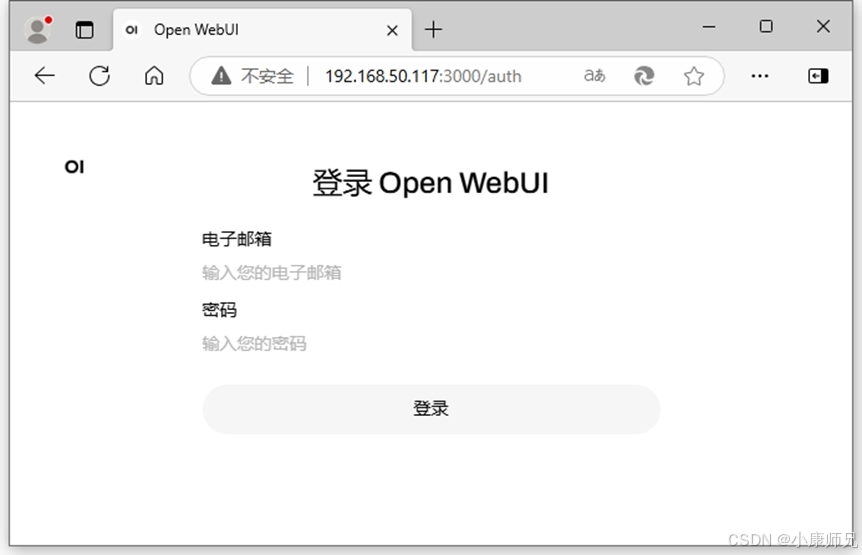862x555 pixels.
Task: Click the 登录 sign-in button
Action: tap(431, 409)
